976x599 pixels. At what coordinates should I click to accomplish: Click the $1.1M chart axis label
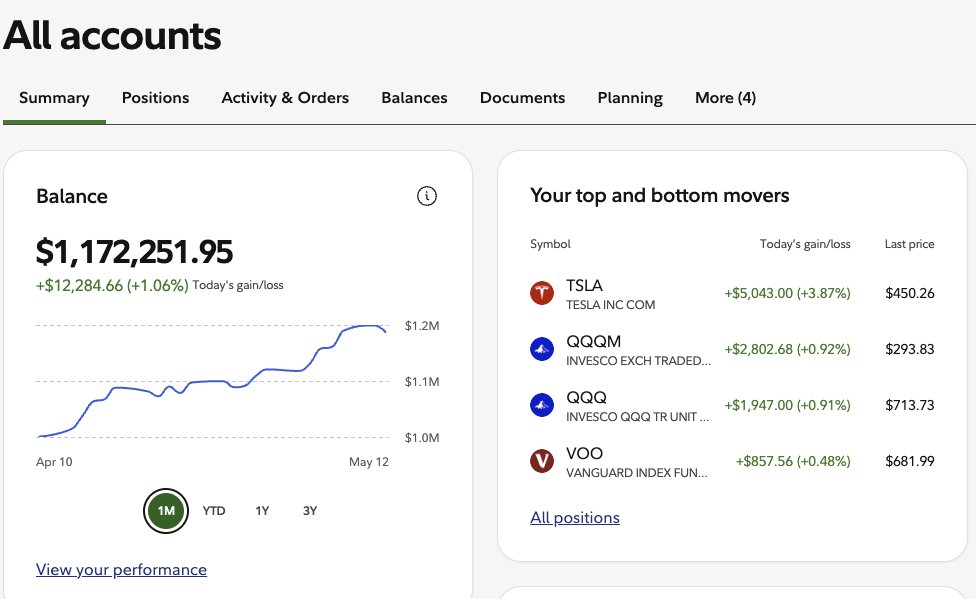422,382
